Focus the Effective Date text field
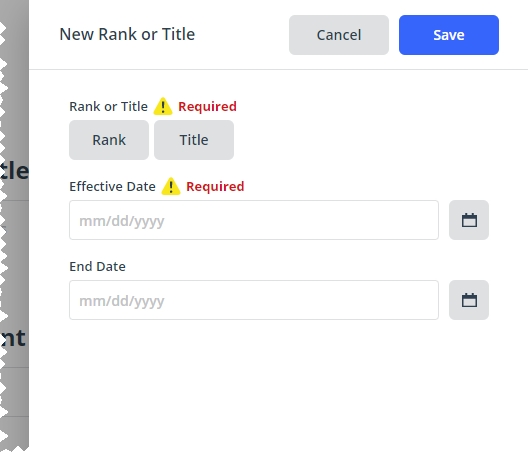The height and width of the screenshot is (452, 528). click(254, 220)
